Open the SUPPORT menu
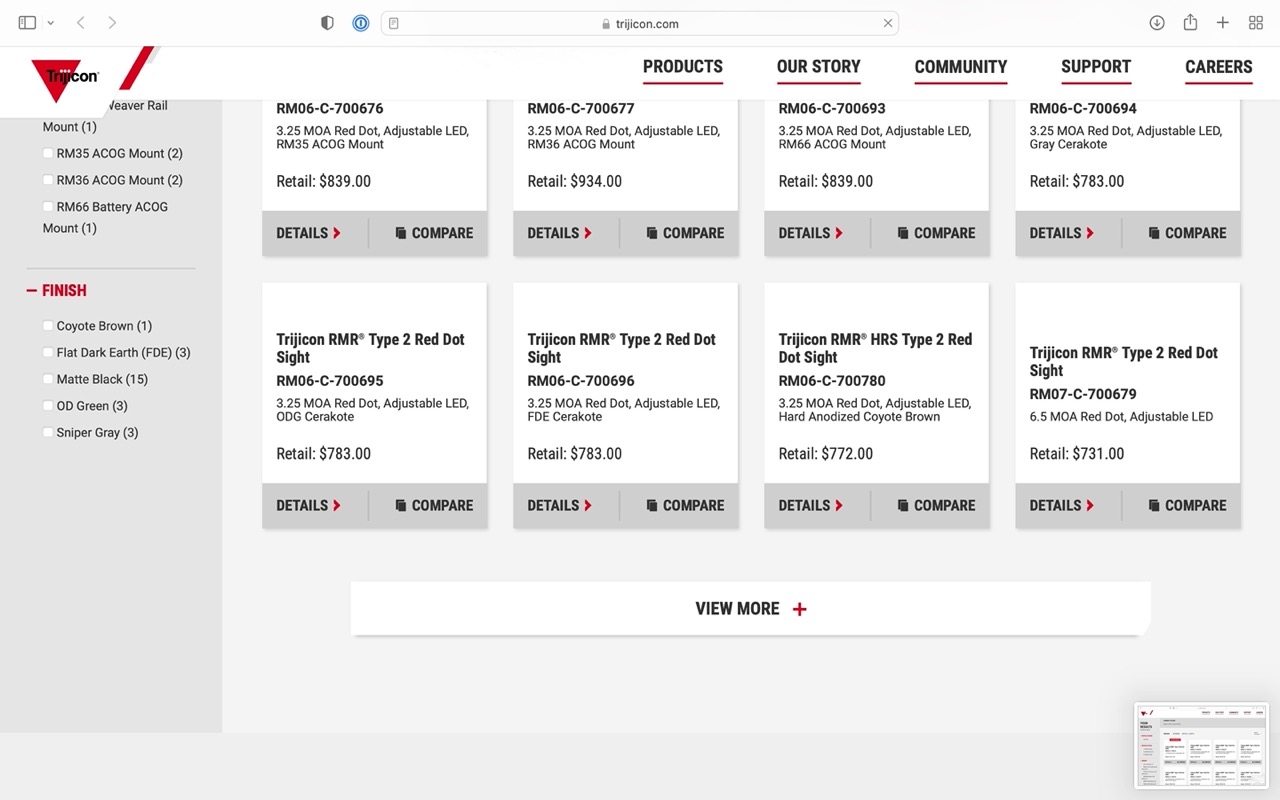 [x=1096, y=67]
